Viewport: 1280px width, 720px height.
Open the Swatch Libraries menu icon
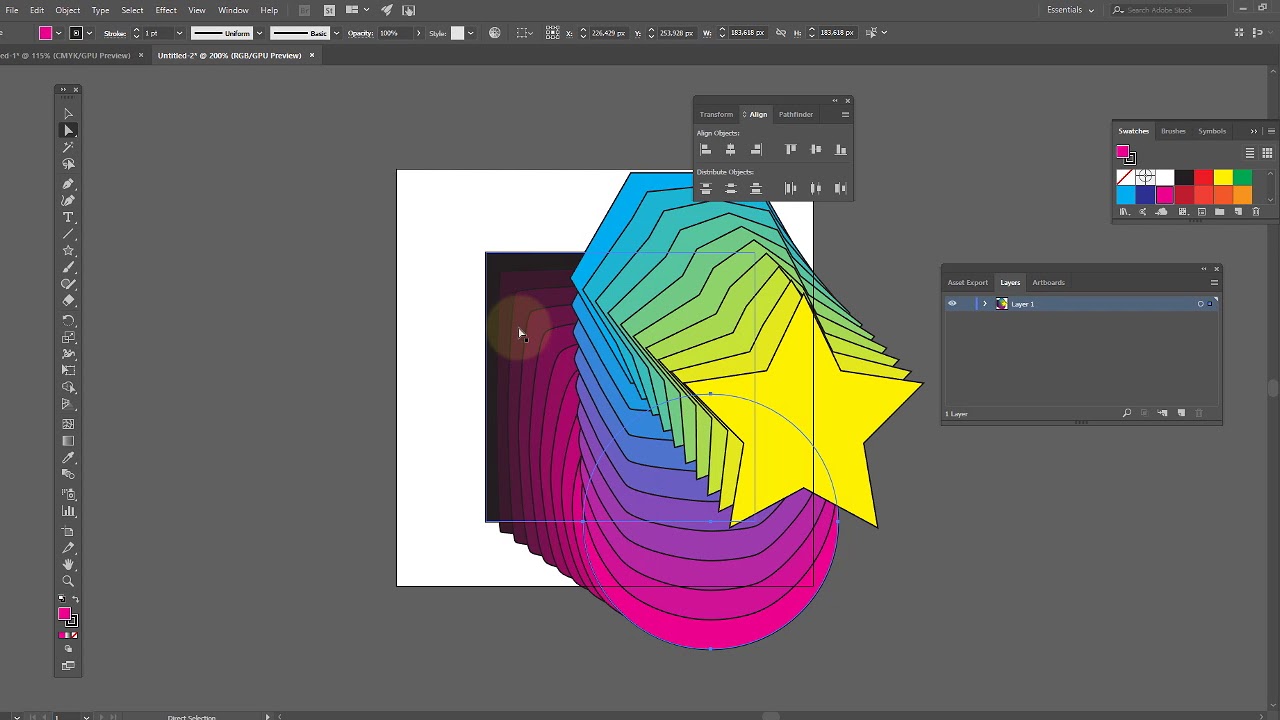(x=1124, y=212)
